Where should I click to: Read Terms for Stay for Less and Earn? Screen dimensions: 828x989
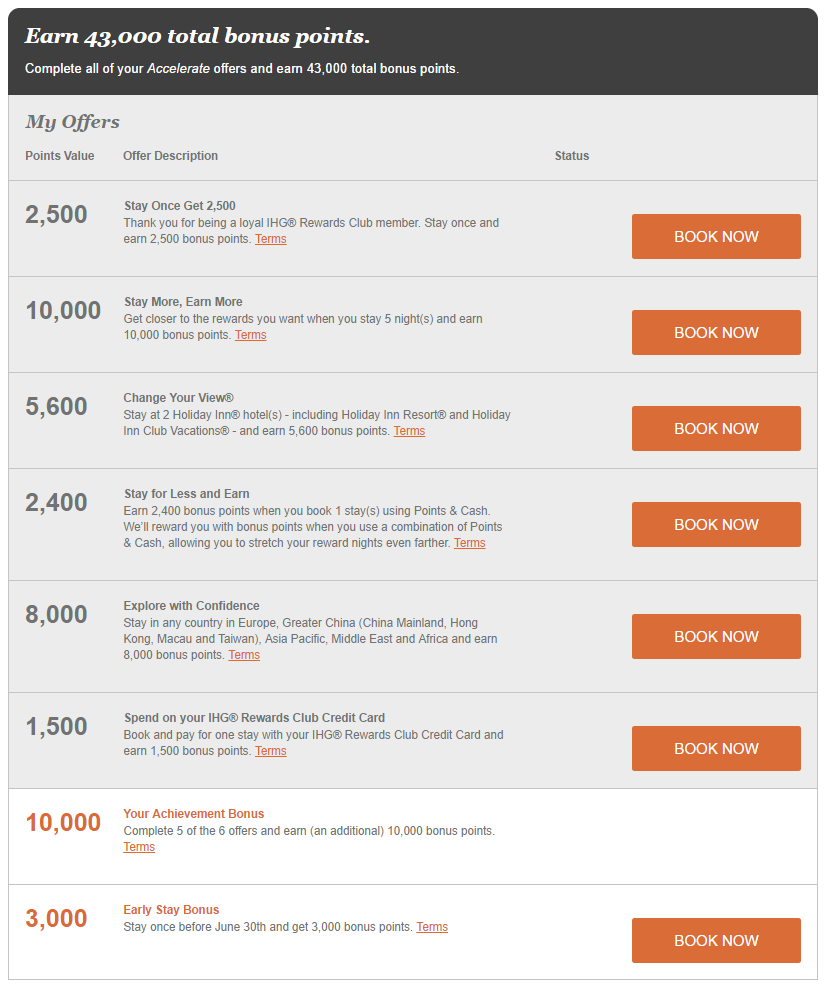[x=469, y=544]
